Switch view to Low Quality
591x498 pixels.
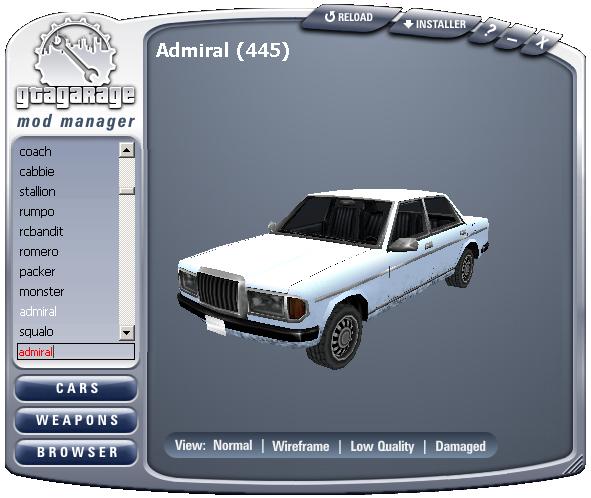click(x=382, y=446)
